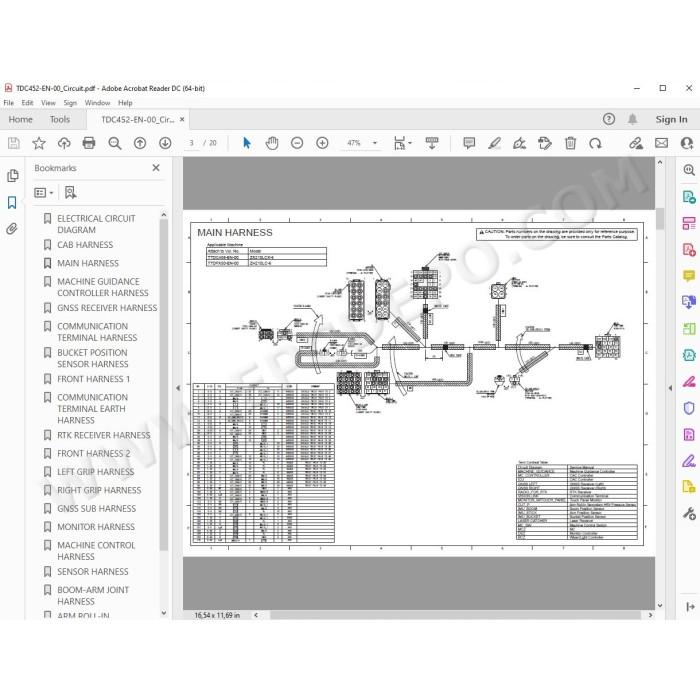Click the Save file icon
The image size is (700, 700).
pos(13,143)
